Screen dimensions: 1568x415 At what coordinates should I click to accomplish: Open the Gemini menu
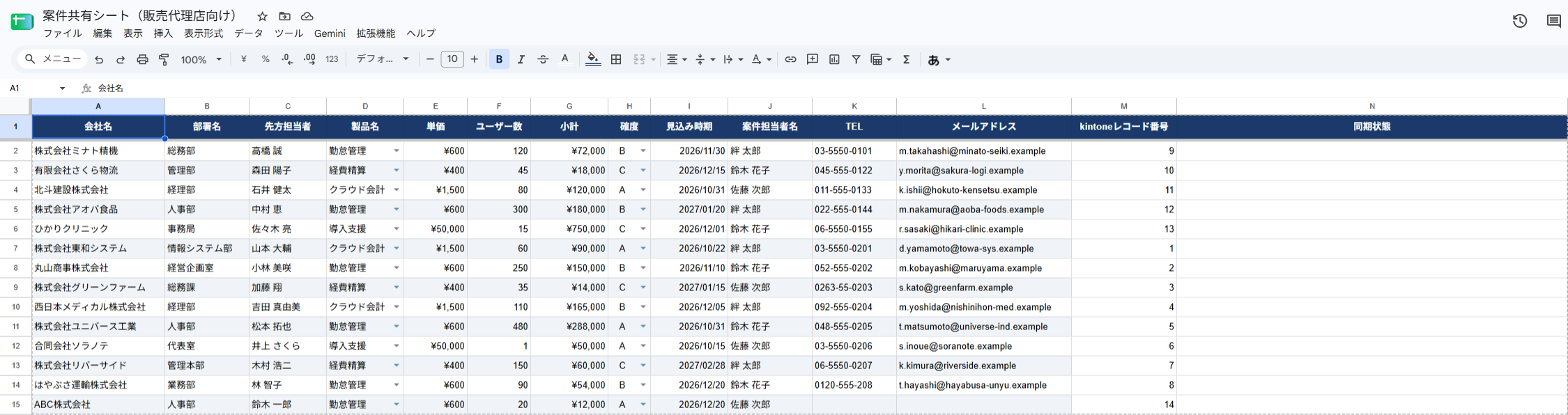click(x=330, y=33)
